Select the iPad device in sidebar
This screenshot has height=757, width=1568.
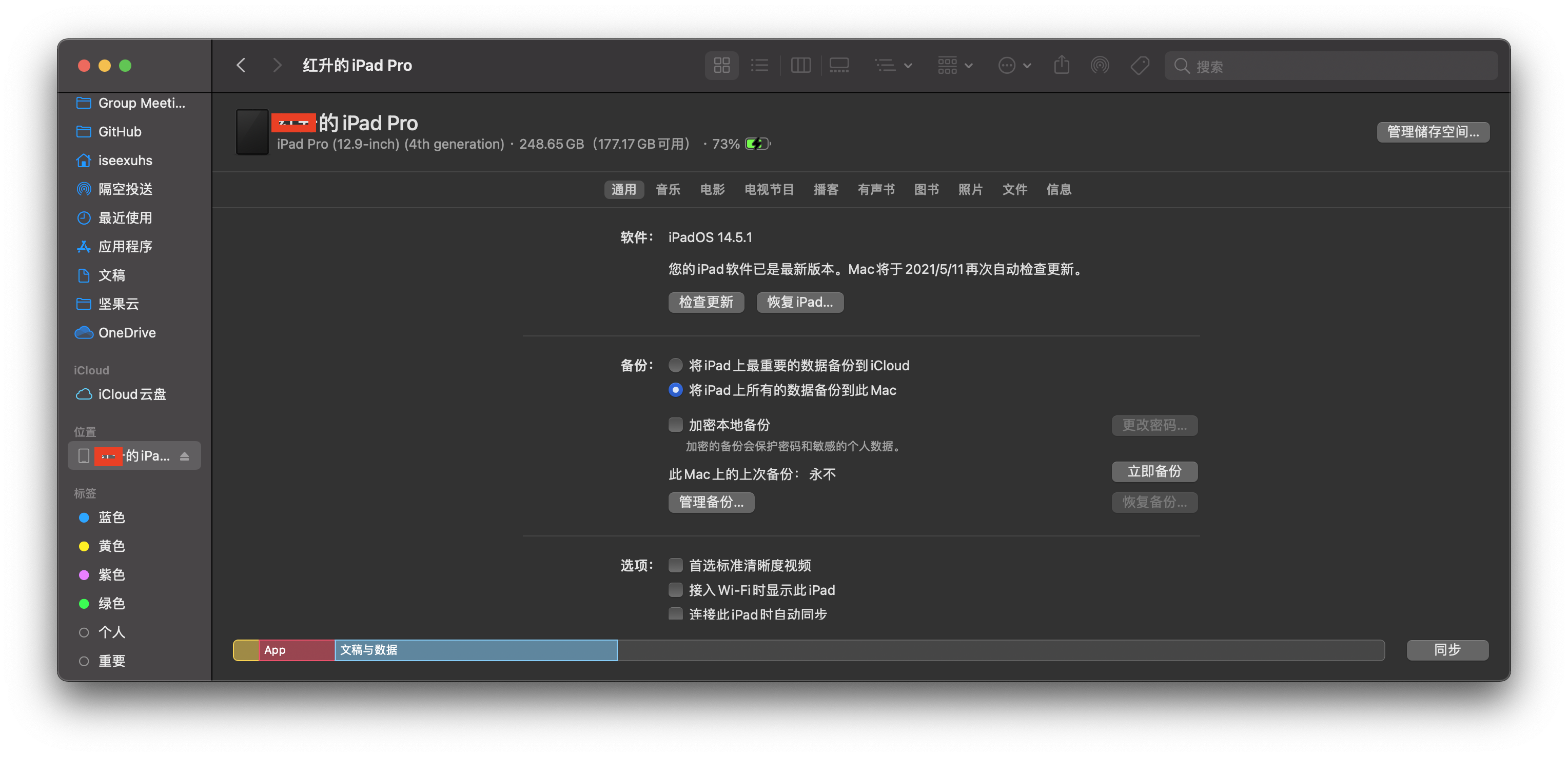[134, 456]
